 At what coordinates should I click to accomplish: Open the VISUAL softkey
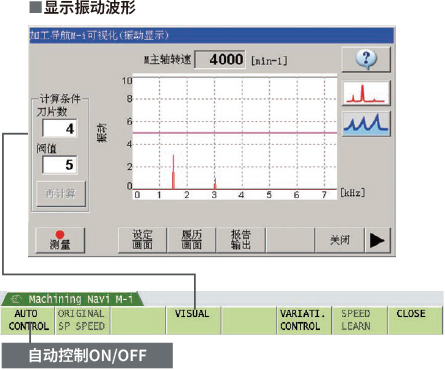tap(193, 320)
